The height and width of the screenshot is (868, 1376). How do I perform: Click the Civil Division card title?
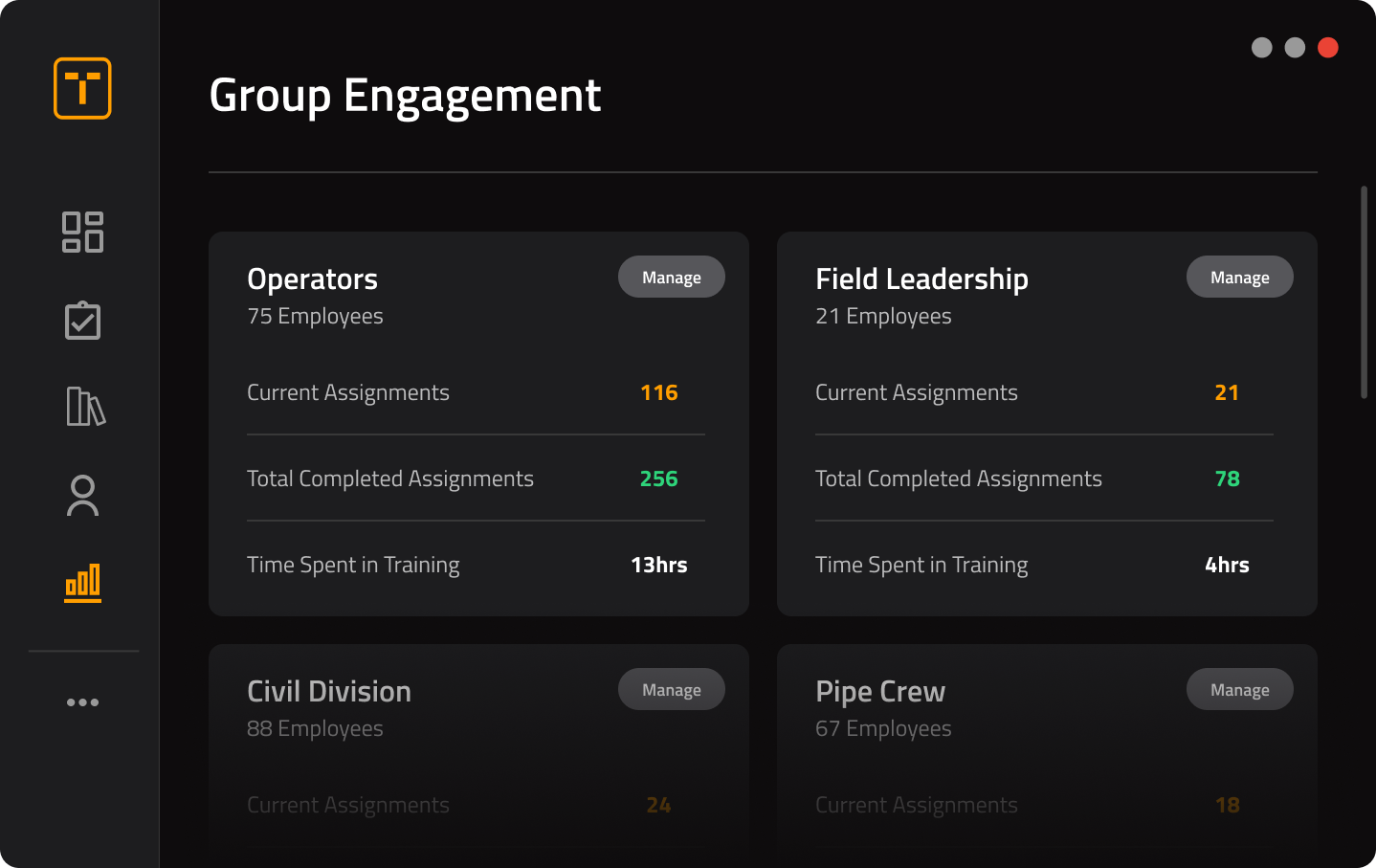tap(329, 691)
